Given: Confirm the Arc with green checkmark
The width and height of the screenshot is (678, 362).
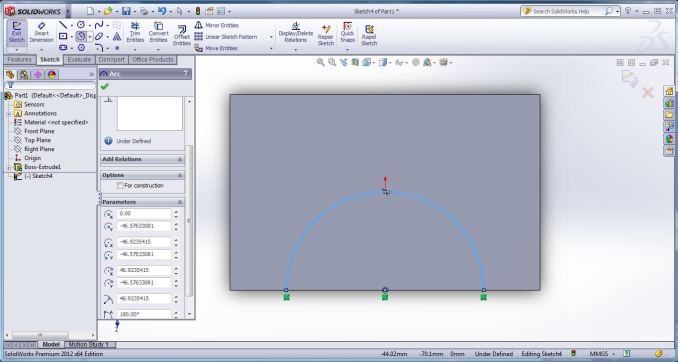Looking at the screenshot, I should click(104, 86).
